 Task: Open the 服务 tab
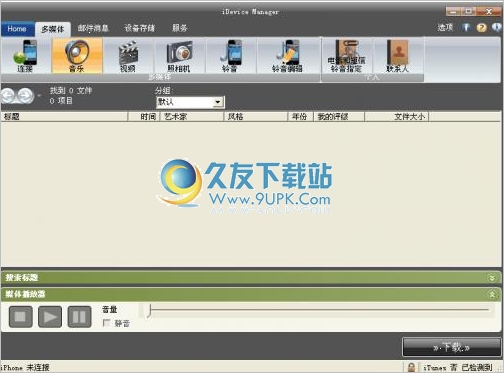pos(180,28)
